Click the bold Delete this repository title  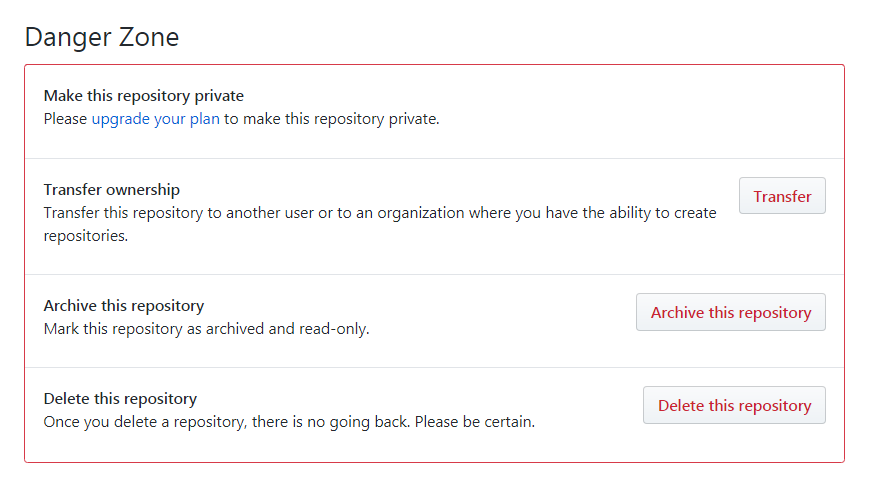pos(120,398)
